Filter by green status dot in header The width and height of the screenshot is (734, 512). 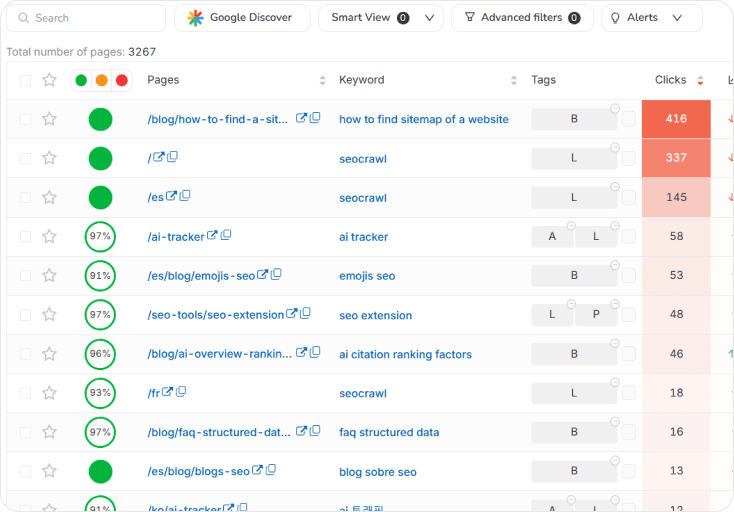[x=81, y=80]
